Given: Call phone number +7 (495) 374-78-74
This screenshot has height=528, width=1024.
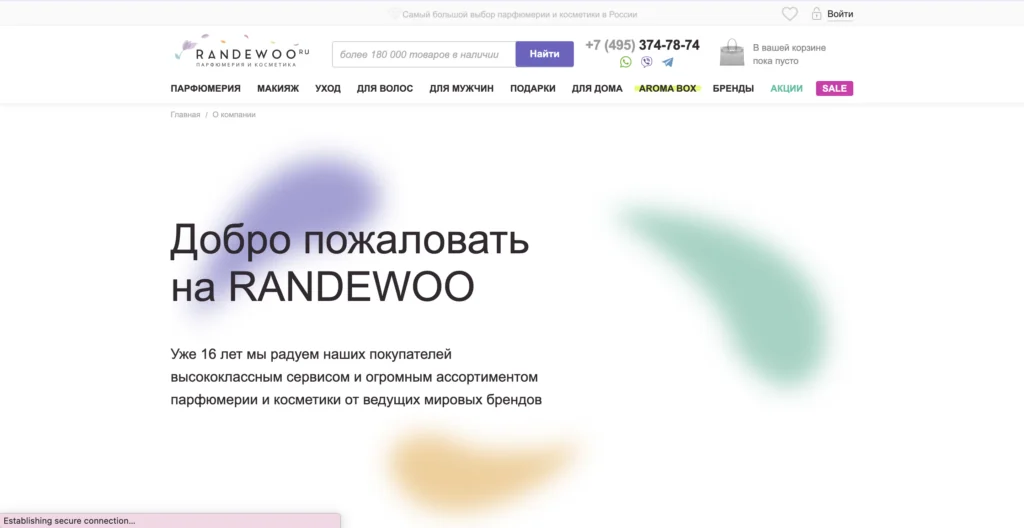Looking at the screenshot, I should pos(642,45).
